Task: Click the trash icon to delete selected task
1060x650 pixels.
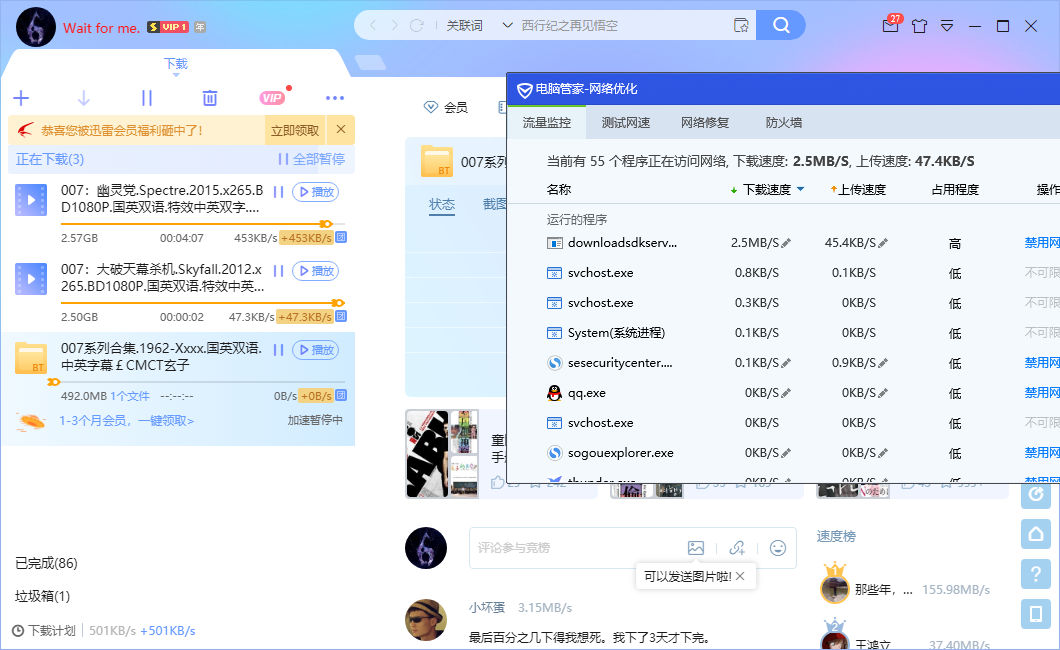Action: [210, 98]
